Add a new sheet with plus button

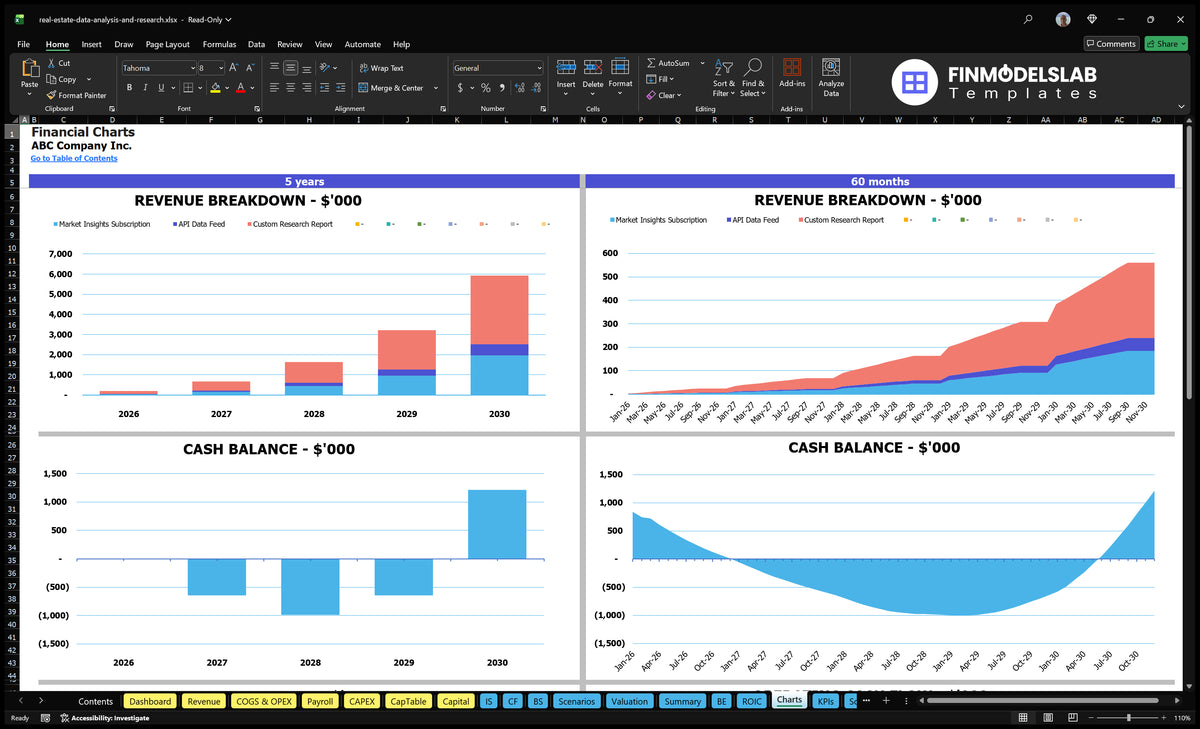pyautogui.click(x=886, y=701)
